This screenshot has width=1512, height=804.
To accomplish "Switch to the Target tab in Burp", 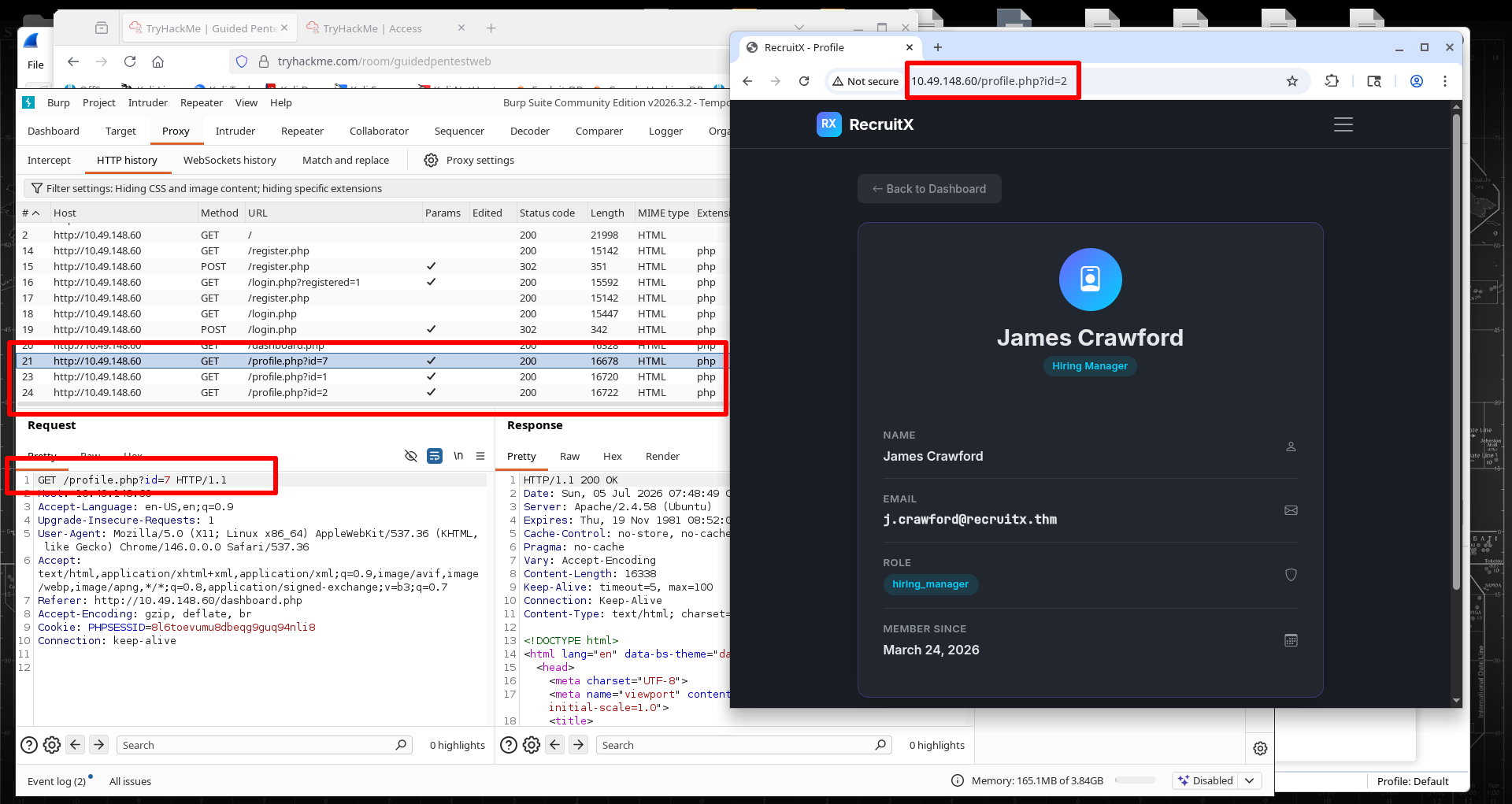I will (x=120, y=131).
